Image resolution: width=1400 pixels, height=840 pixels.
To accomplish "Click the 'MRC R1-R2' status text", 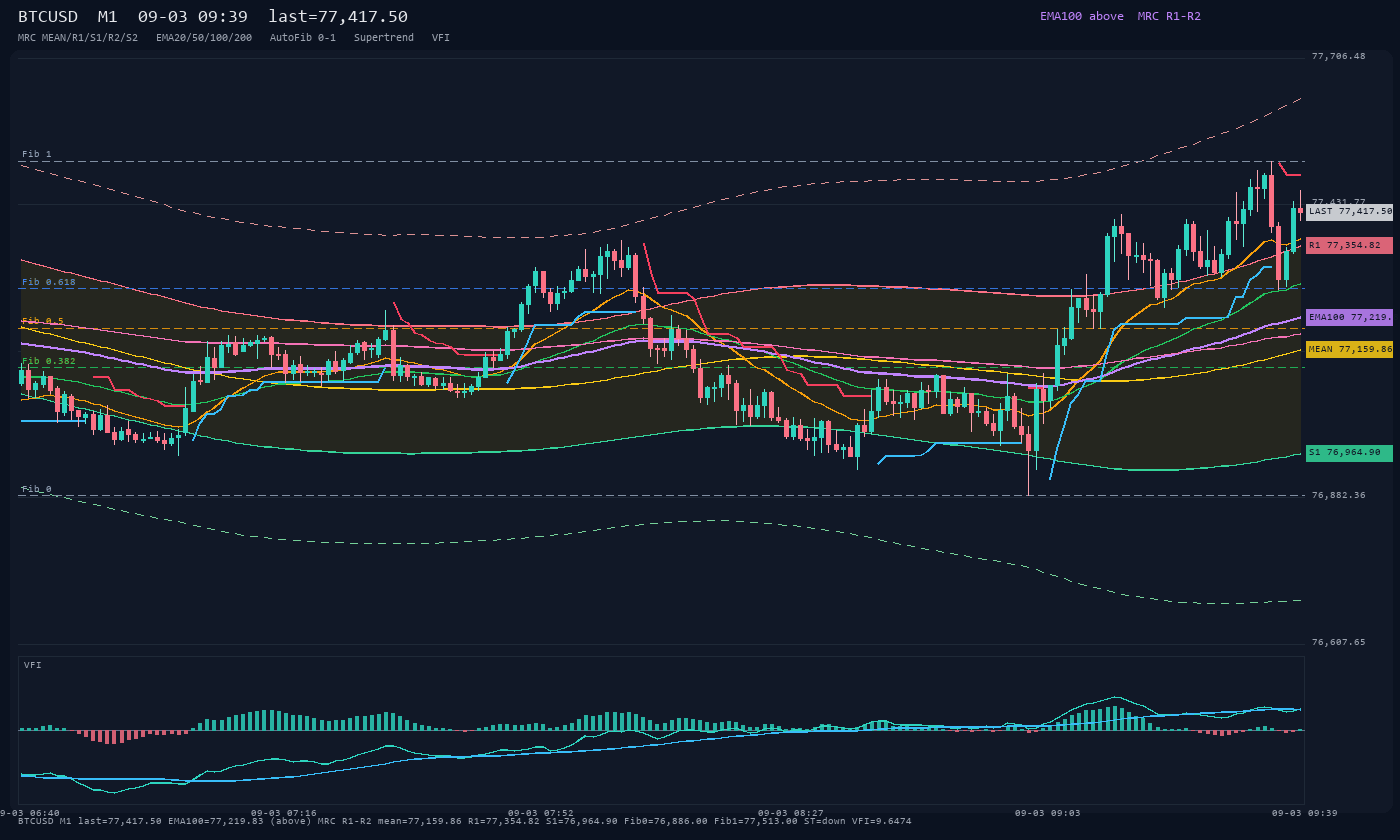I will point(1169,16).
